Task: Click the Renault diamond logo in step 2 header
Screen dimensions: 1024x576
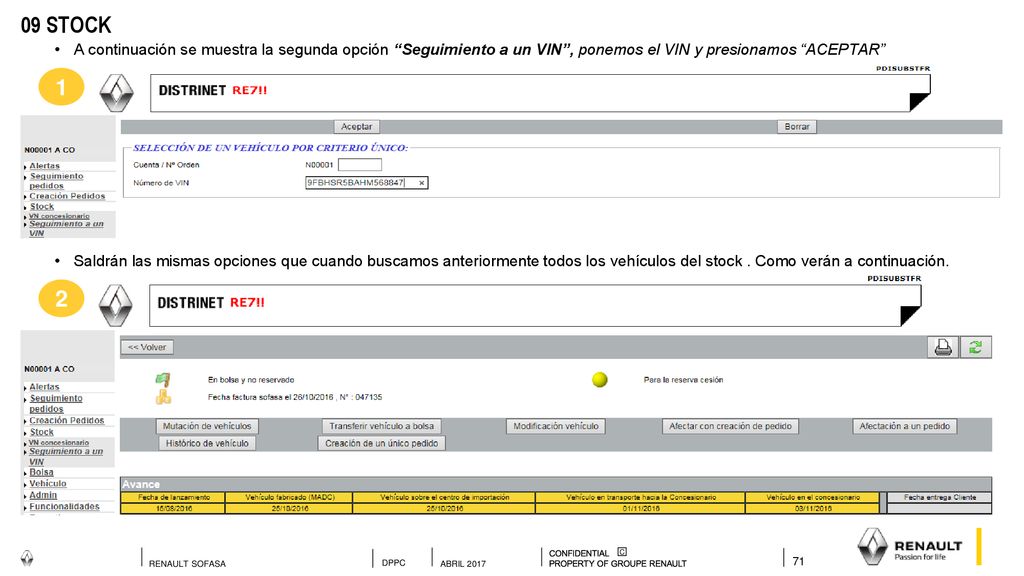Action: click(116, 306)
